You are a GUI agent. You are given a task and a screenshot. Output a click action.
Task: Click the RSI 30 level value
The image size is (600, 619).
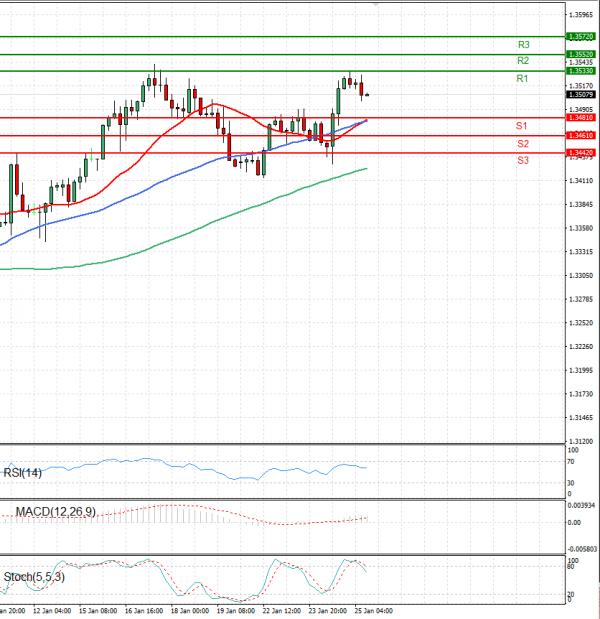pos(571,483)
